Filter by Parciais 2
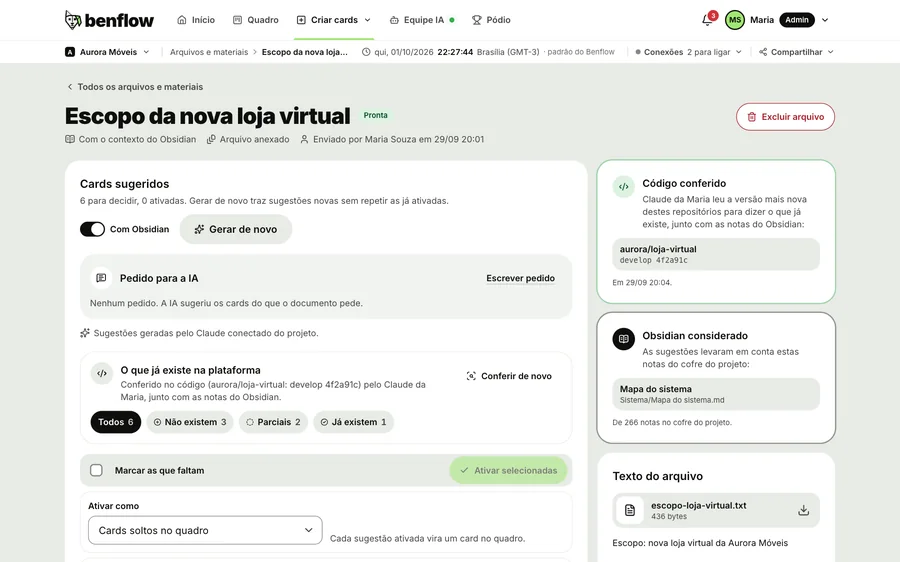The height and width of the screenshot is (562, 900). tap(273, 422)
